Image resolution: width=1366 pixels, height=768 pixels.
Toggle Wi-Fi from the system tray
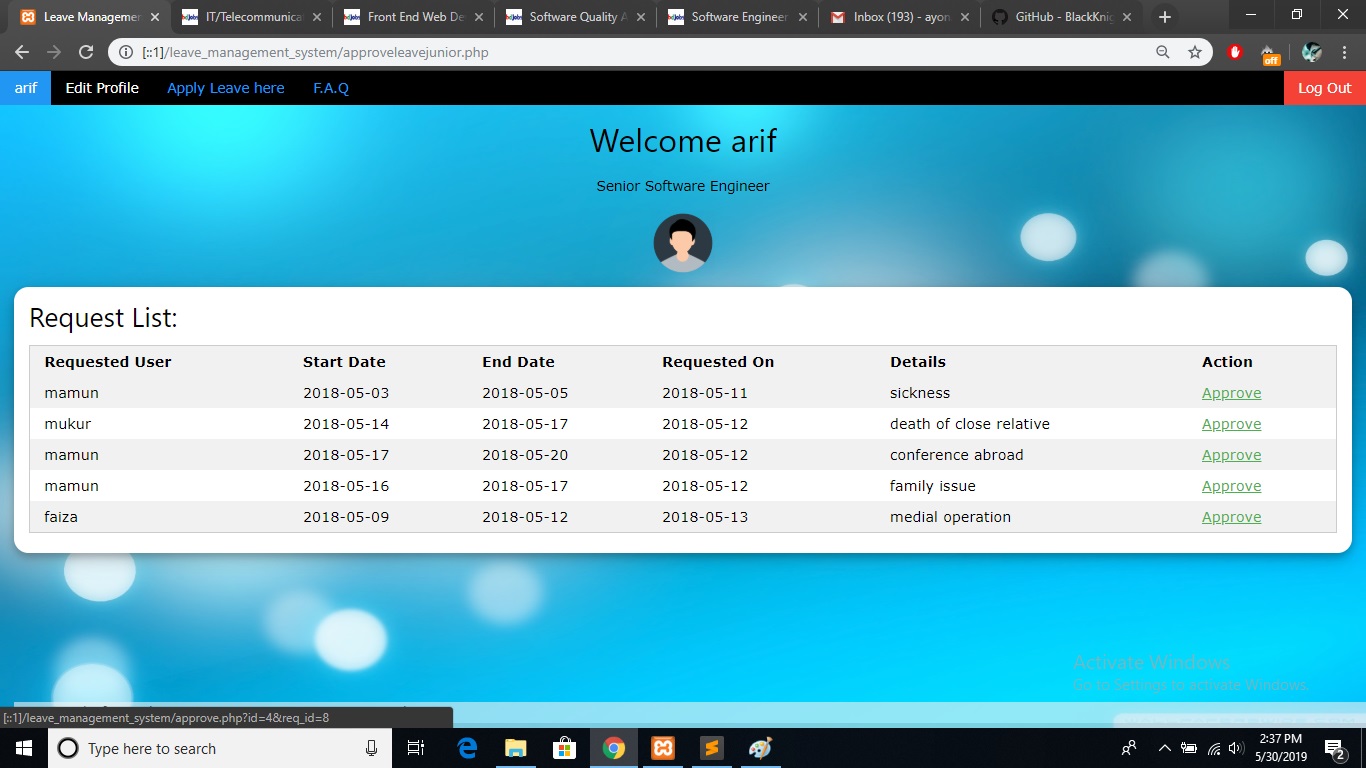(1212, 748)
